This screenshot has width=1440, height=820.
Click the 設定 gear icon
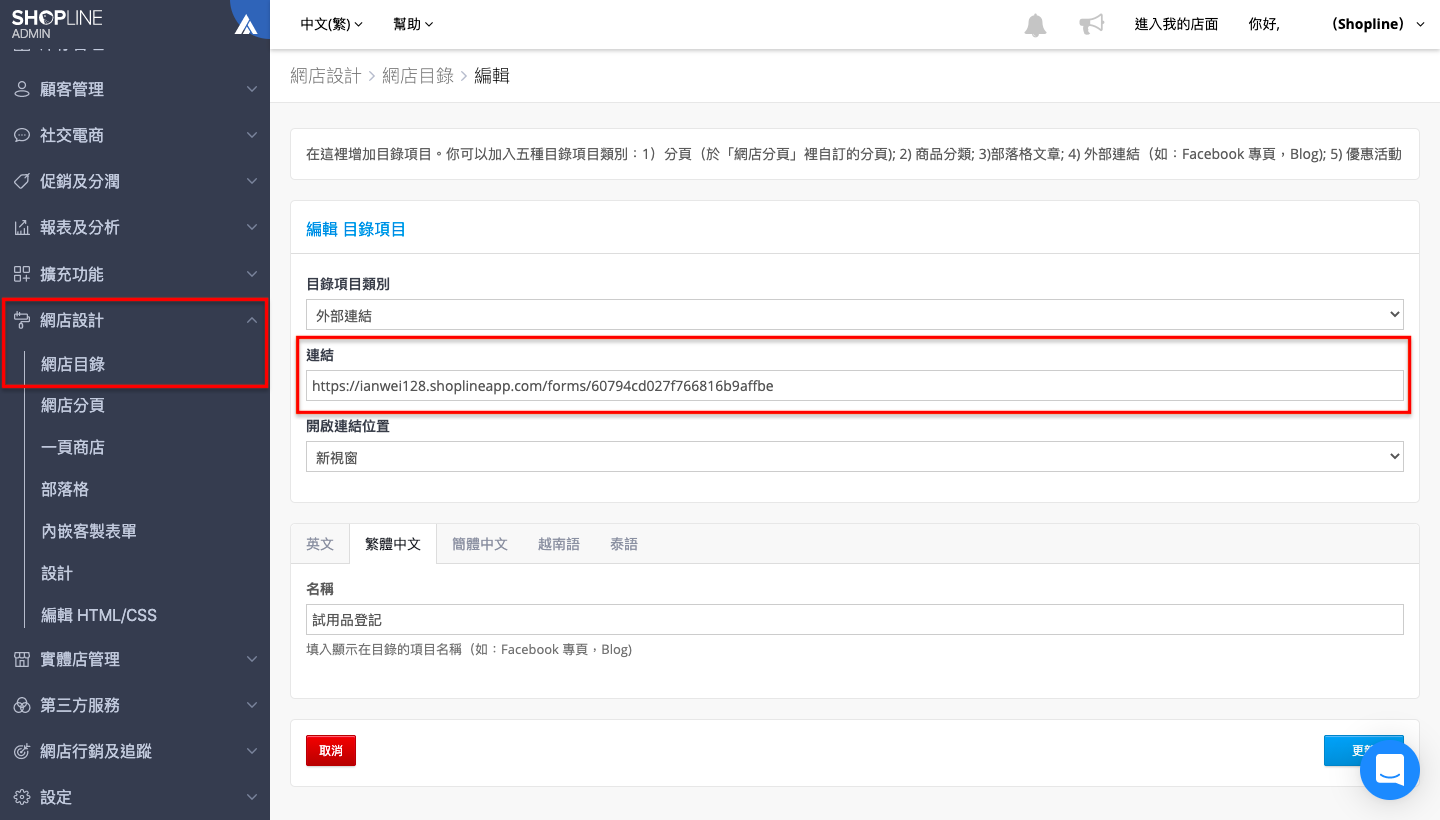(21, 797)
